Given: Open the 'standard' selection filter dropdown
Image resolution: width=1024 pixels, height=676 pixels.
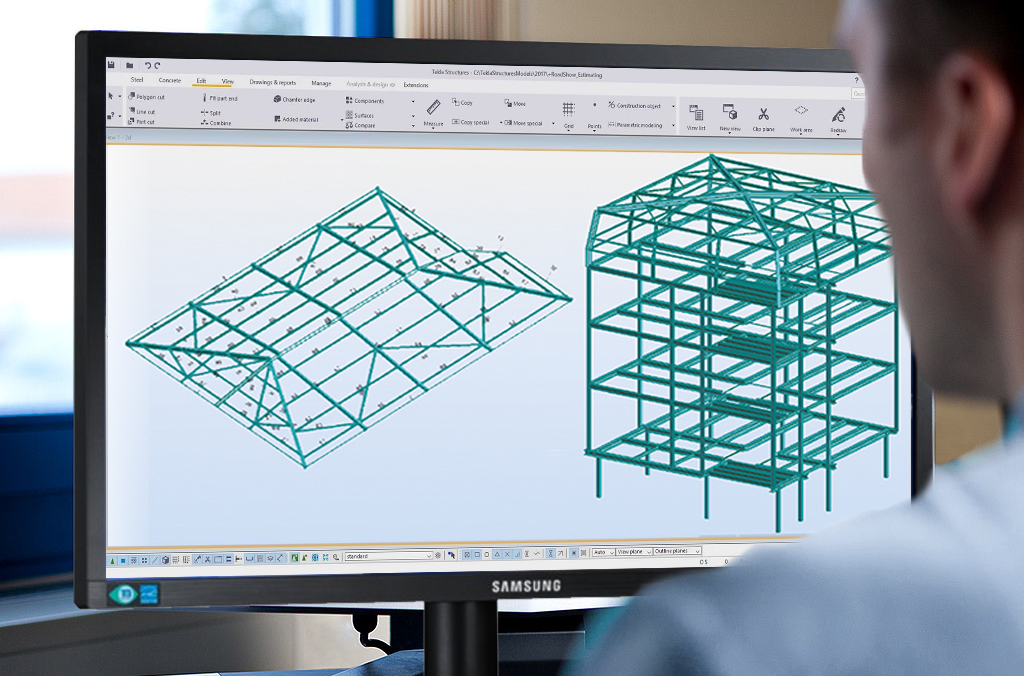Looking at the screenshot, I should (429, 554).
